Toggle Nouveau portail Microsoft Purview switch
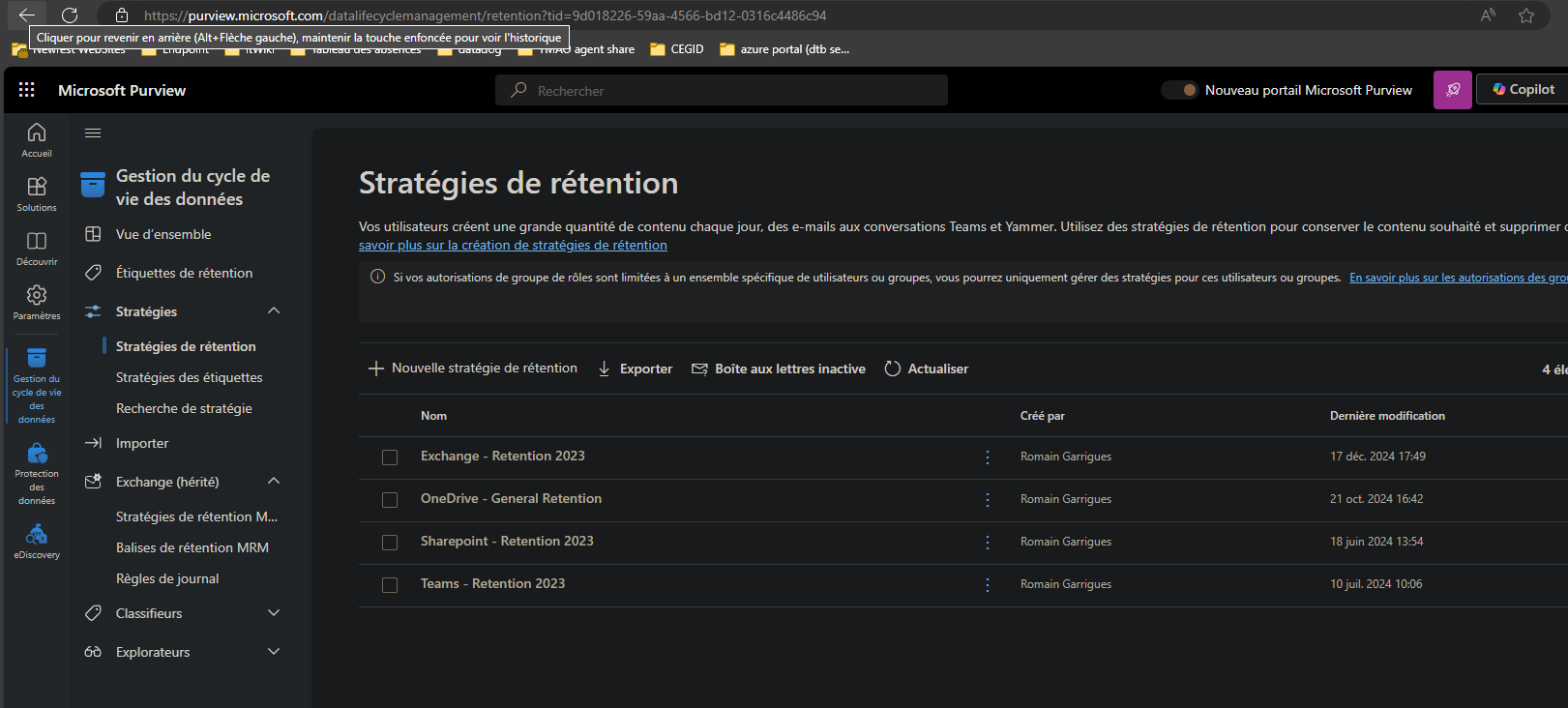Viewport: 1568px width, 708px height. pos(1180,90)
